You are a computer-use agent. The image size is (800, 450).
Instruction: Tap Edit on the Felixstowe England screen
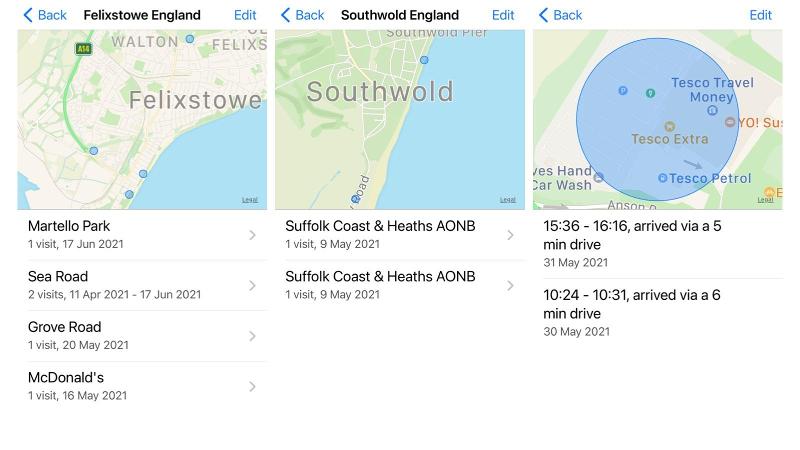[x=245, y=15]
